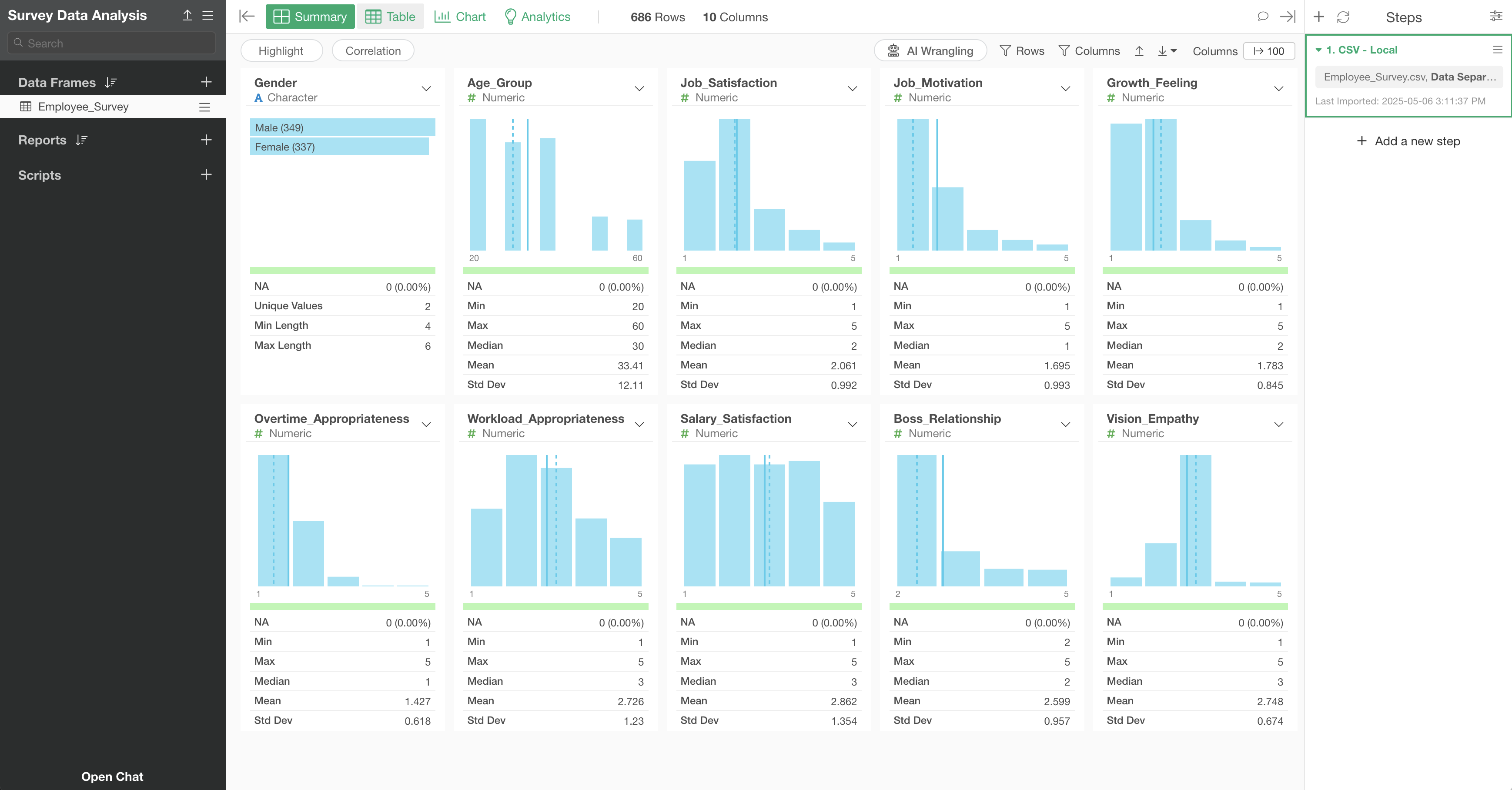The image size is (1512, 790).
Task: Click the refresh data icon beside Steps
Action: [x=1343, y=17]
